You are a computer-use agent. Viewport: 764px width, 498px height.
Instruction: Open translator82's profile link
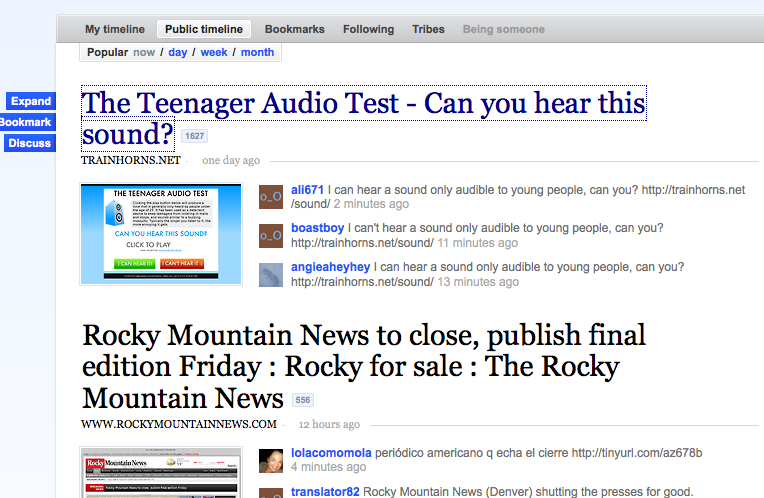tap(325, 492)
